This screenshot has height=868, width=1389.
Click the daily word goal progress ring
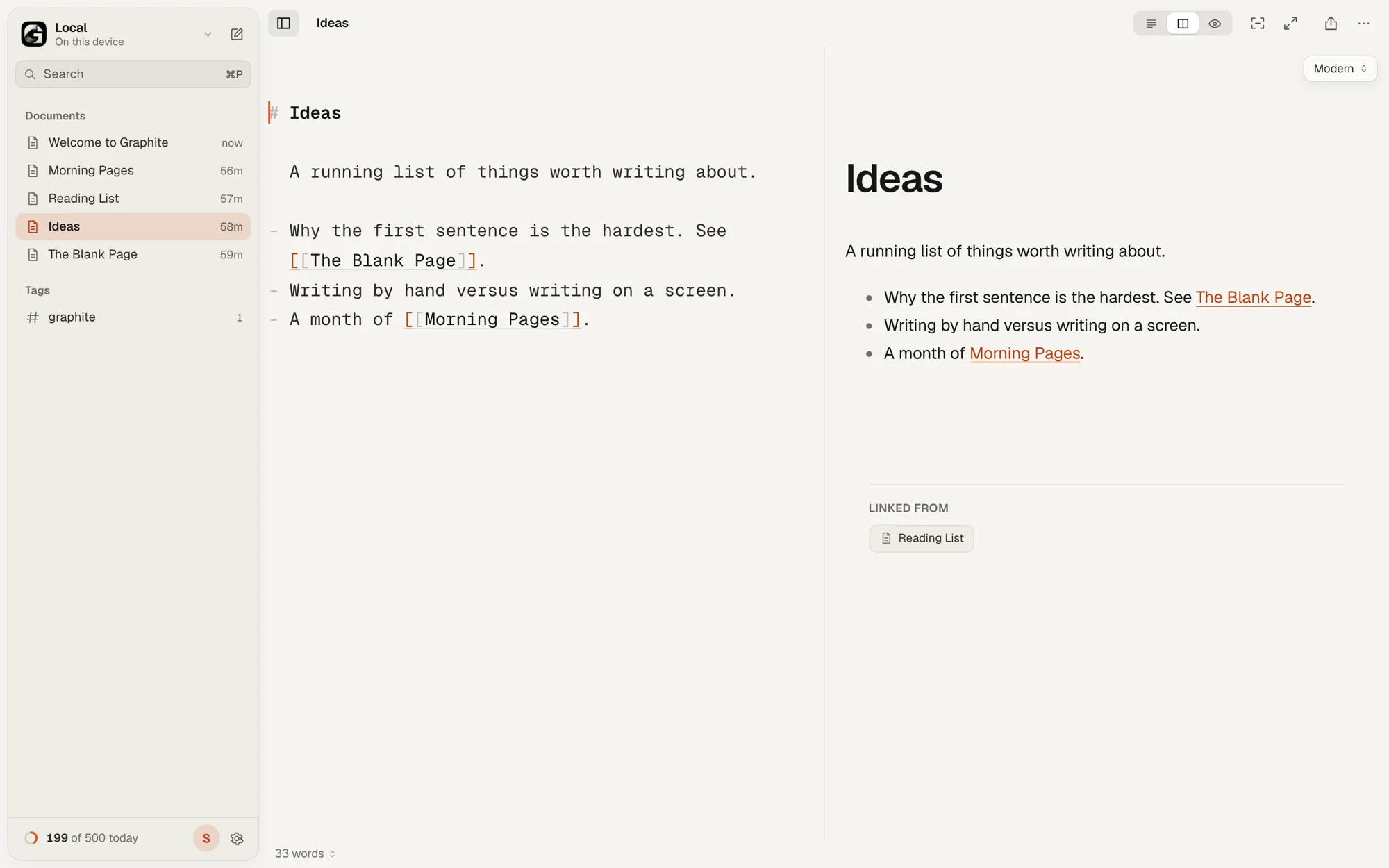pyautogui.click(x=31, y=838)
